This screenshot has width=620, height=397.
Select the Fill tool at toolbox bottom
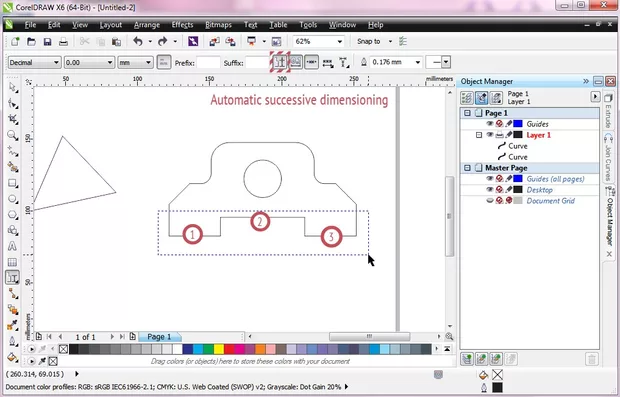(13, 357)
